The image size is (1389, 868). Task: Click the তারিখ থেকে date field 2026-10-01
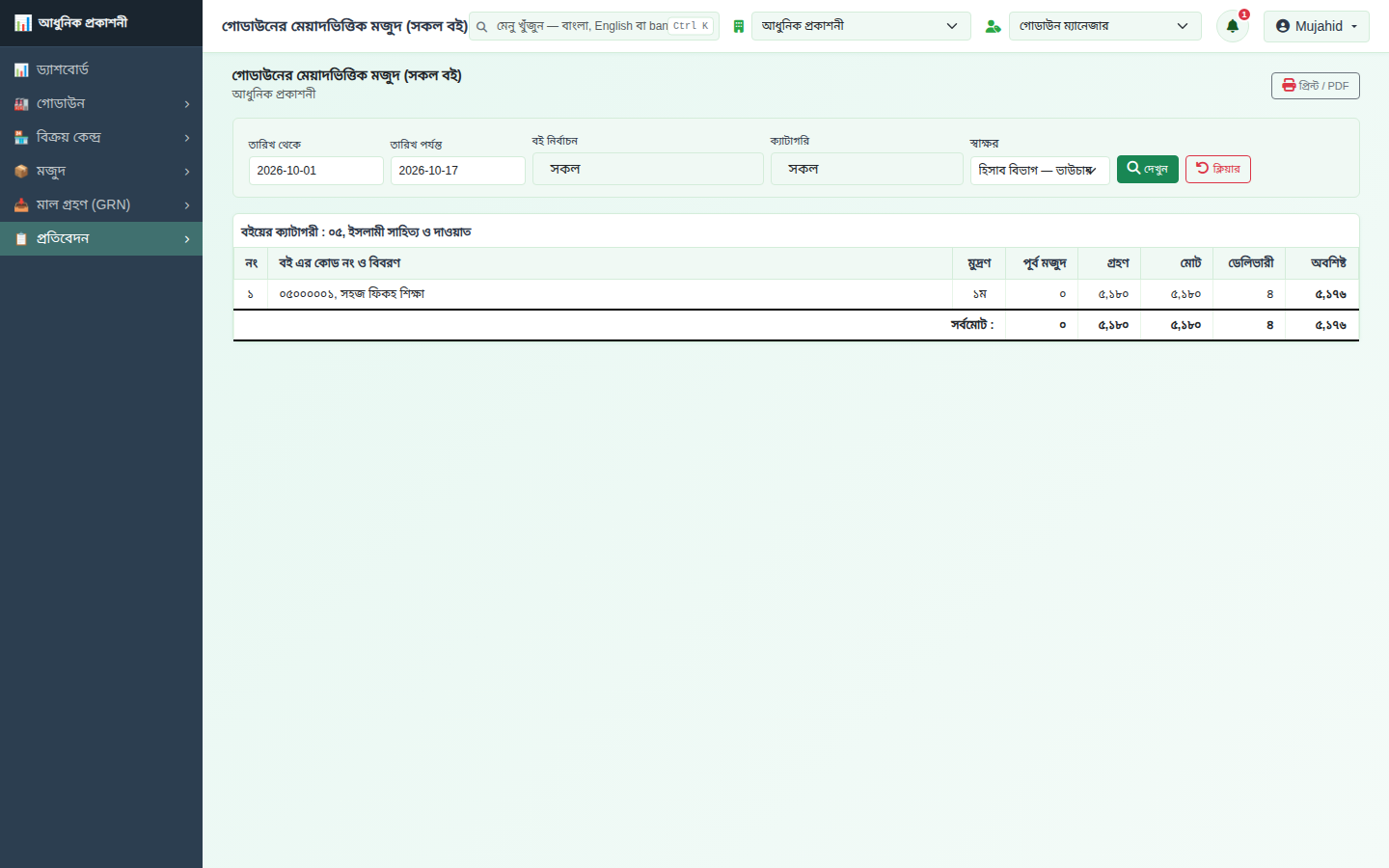pyautogui.click(x=316, y=171)
